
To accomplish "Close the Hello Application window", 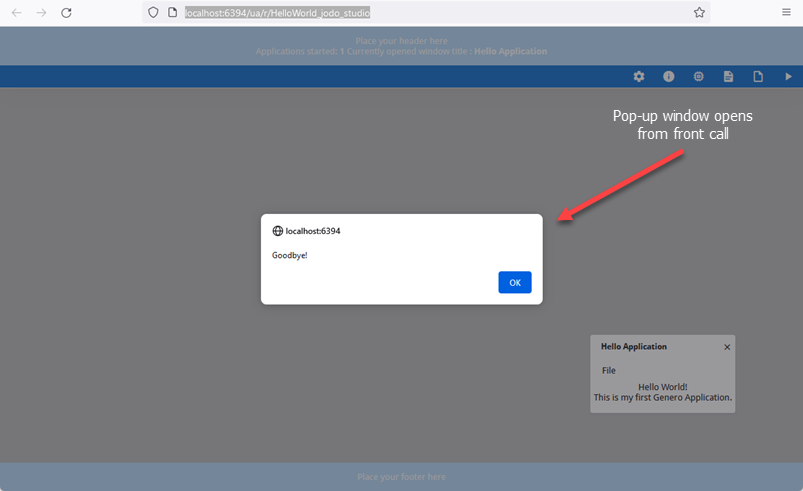I will tap(727, 347).
